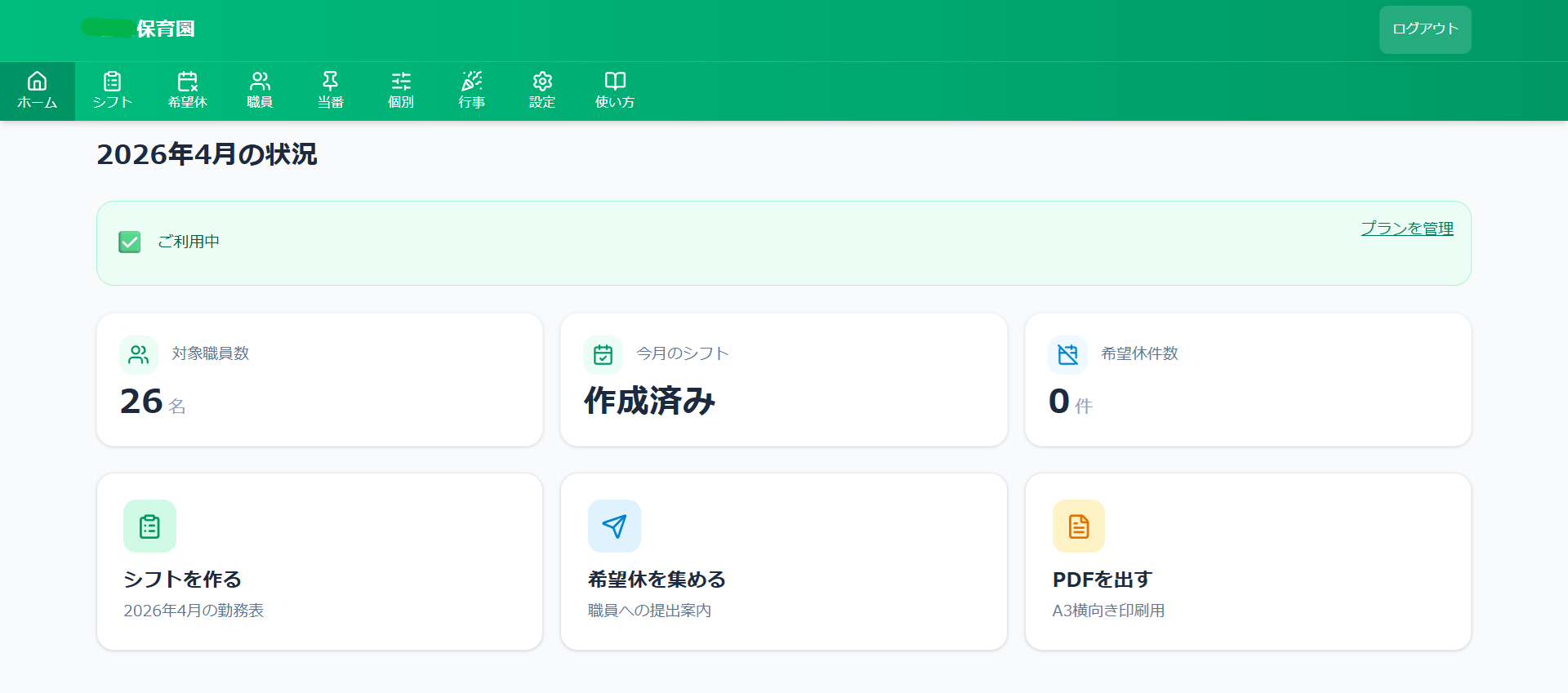Click the 希望休件数 label

pyautogui.click(x=1139, y=353)
